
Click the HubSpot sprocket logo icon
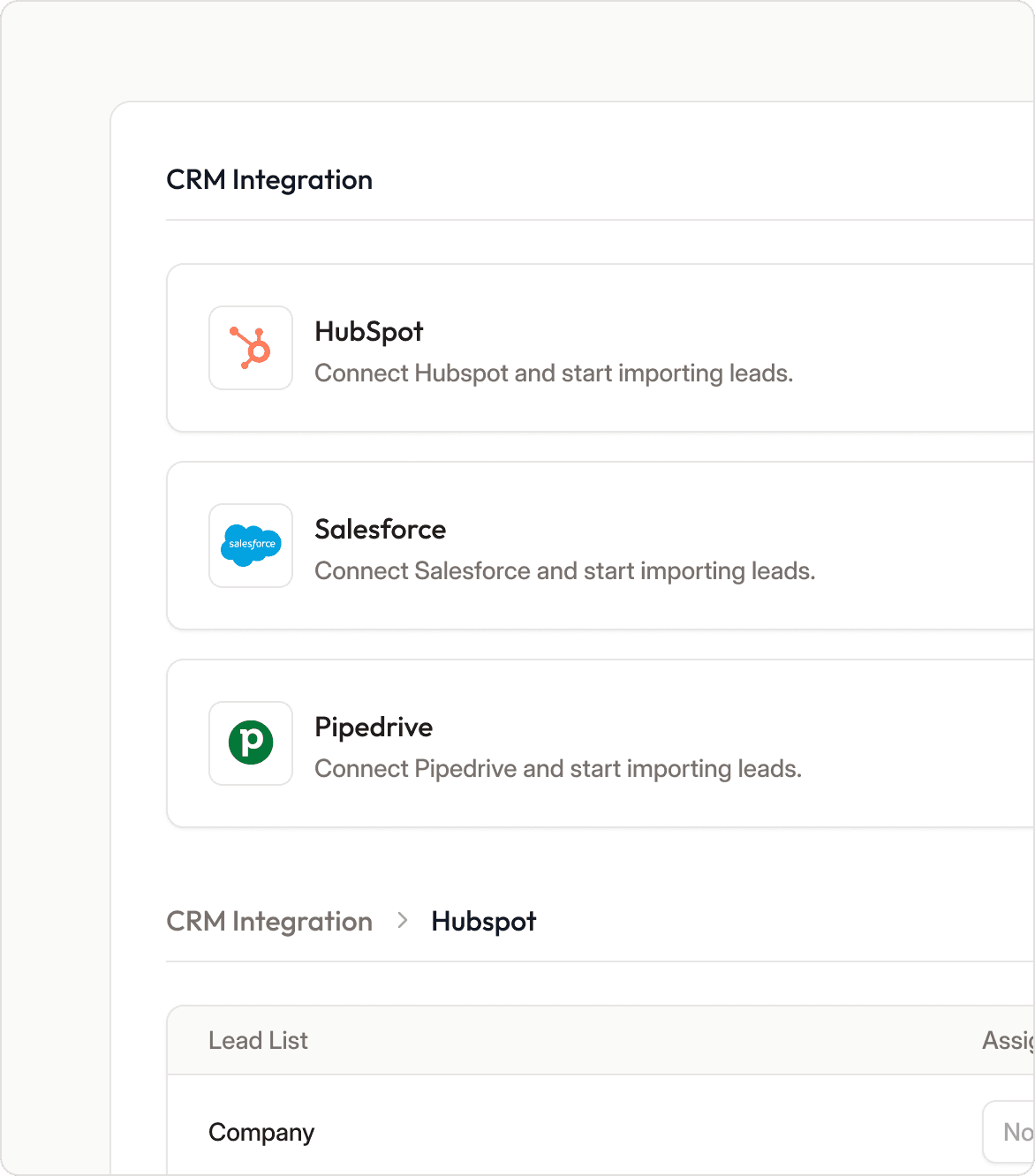point(251,348)
